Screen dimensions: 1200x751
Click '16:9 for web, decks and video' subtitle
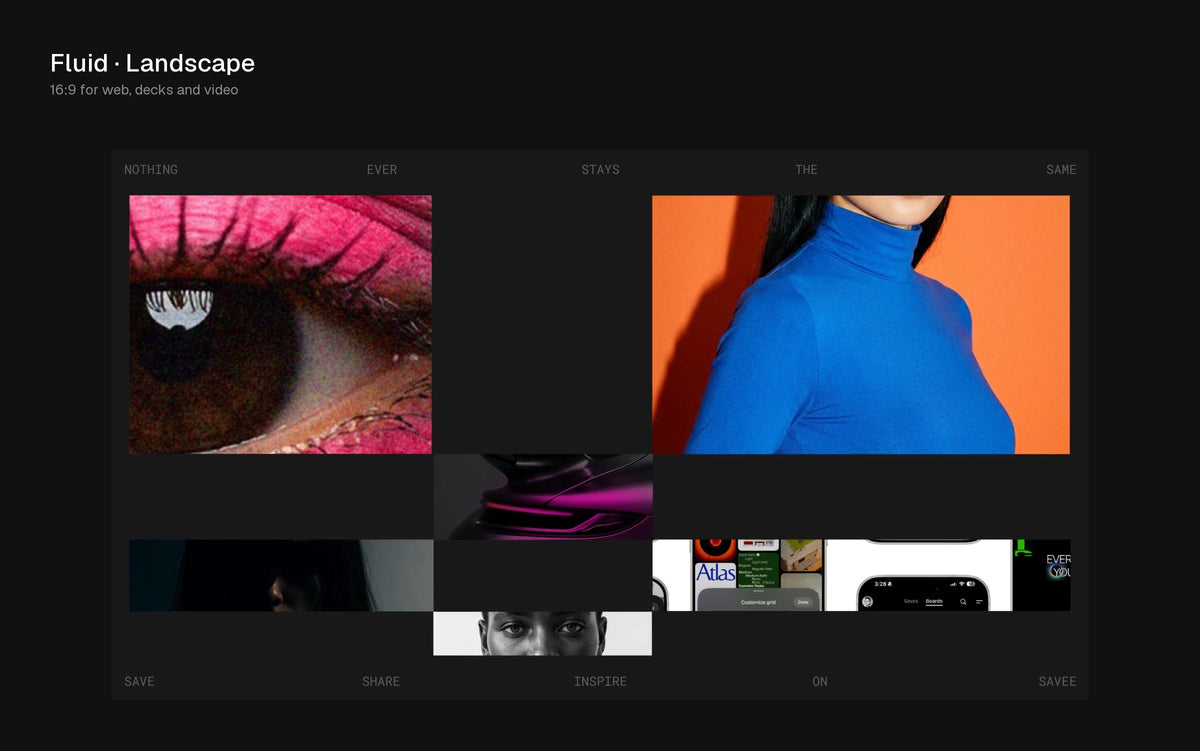pos(144,90)
